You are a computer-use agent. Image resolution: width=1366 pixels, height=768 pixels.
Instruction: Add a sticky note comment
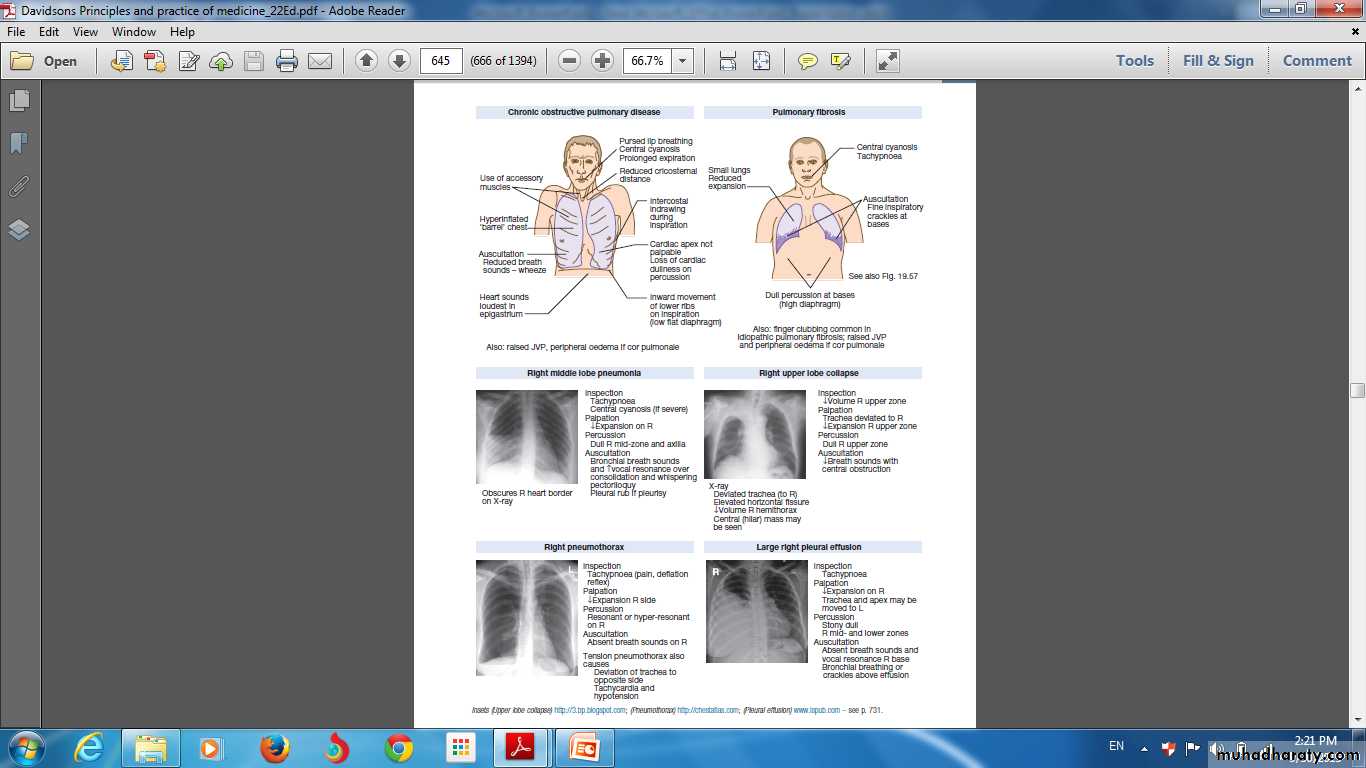point(807,61)
